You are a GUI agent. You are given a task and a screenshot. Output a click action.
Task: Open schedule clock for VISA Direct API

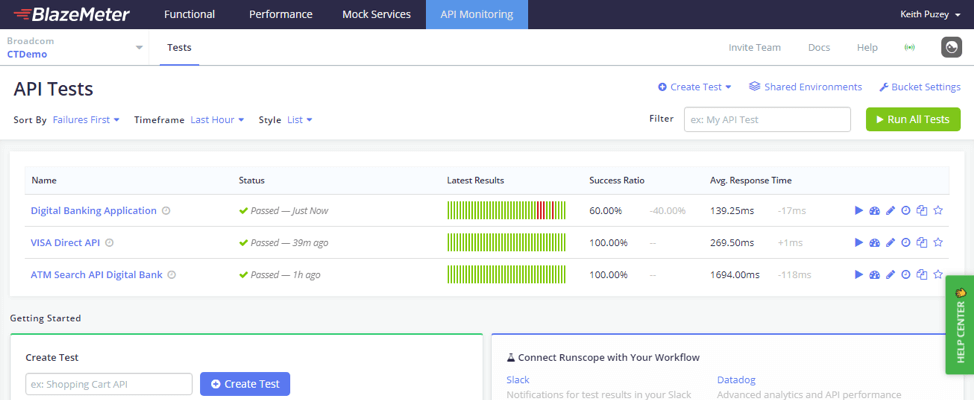click(x=906, y=242)
